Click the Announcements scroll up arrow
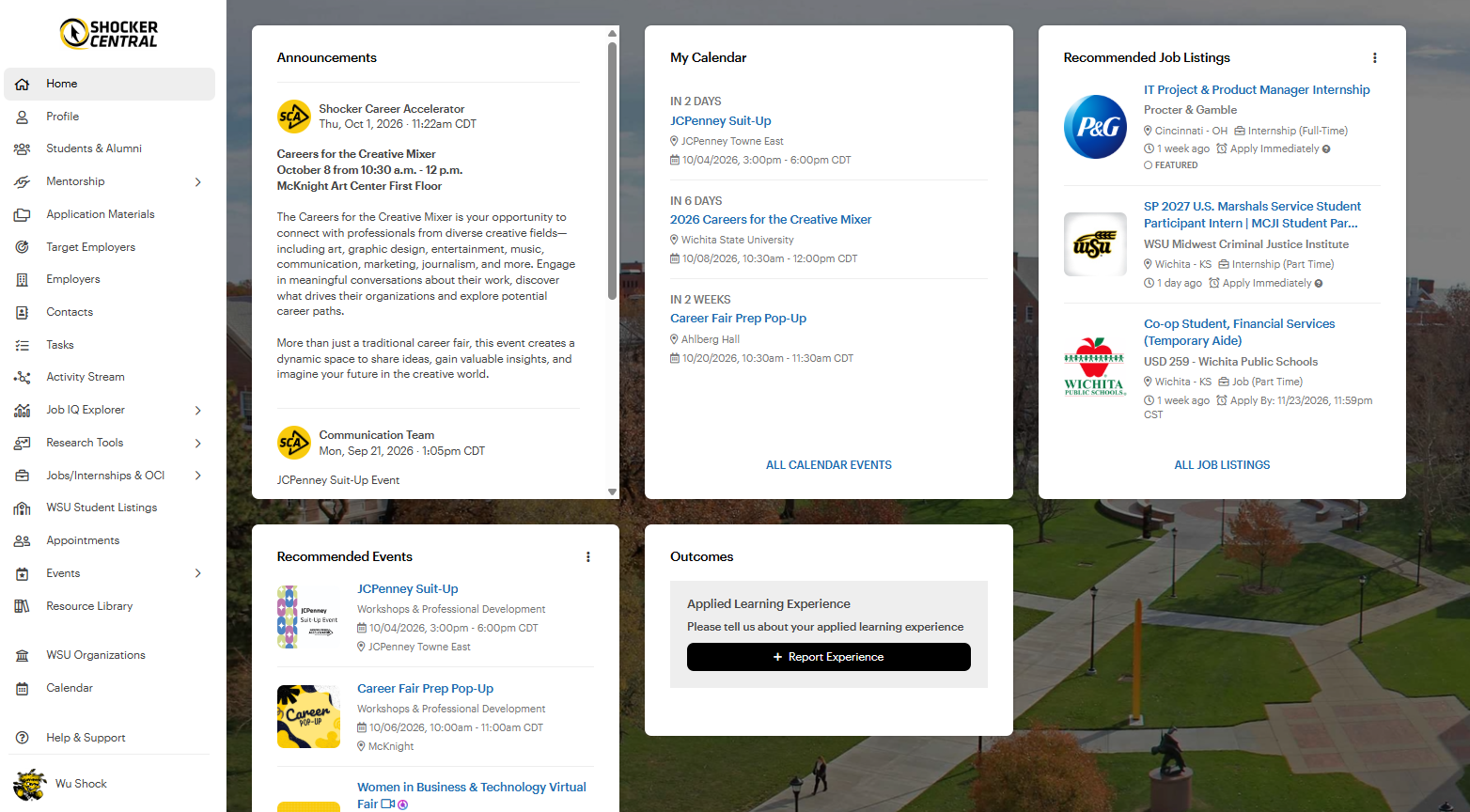The image size is (1470, 812). point(612,33)
